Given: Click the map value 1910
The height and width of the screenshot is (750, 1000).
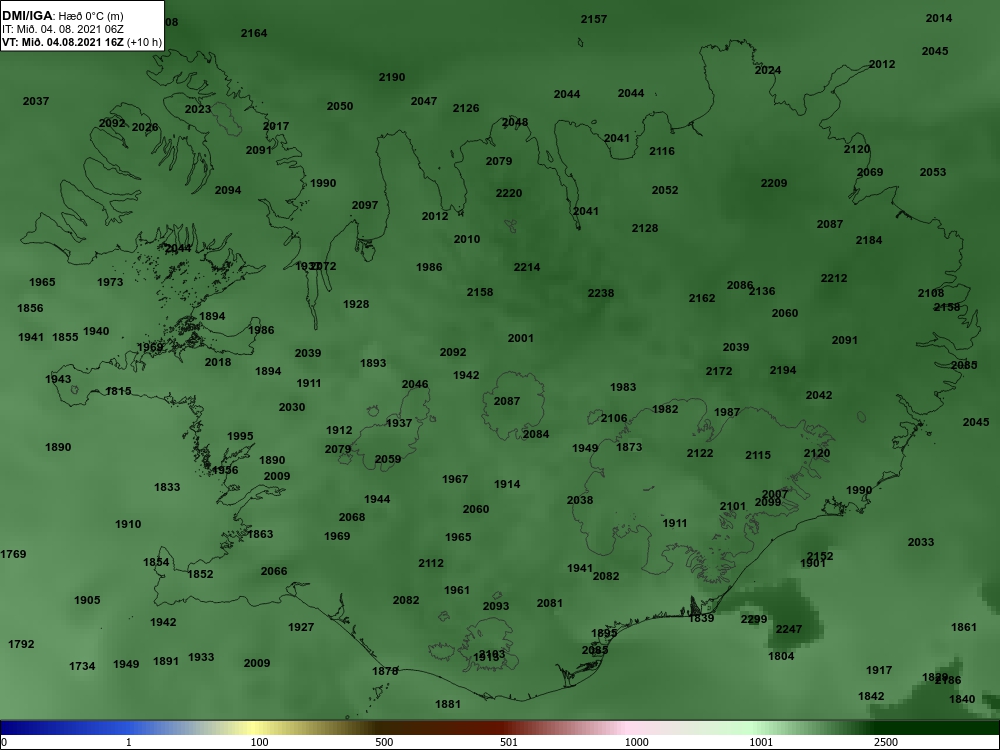Looking at the screenshot, I should [128, 524].
